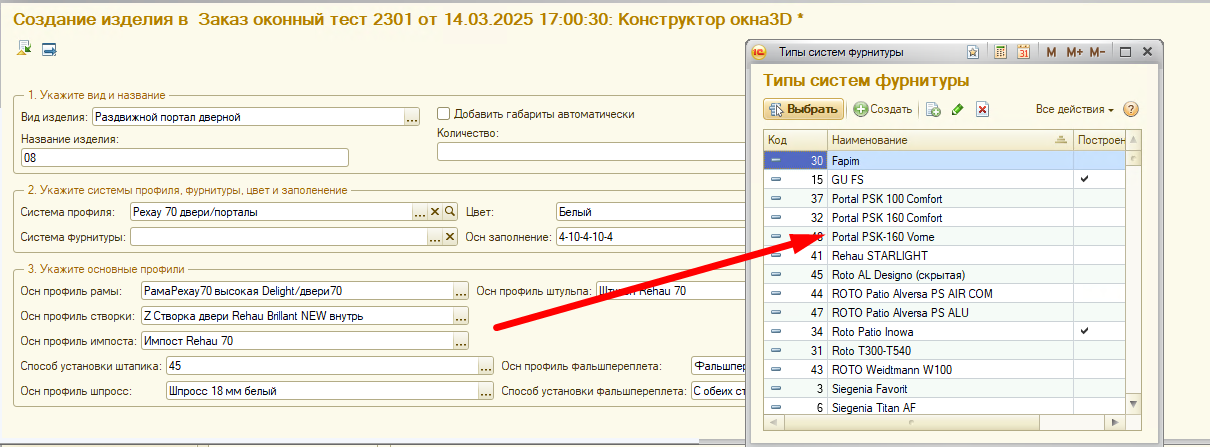Sort list by Код column header
This screenshot has width=1210, height=447.
(x=795, y=141)
